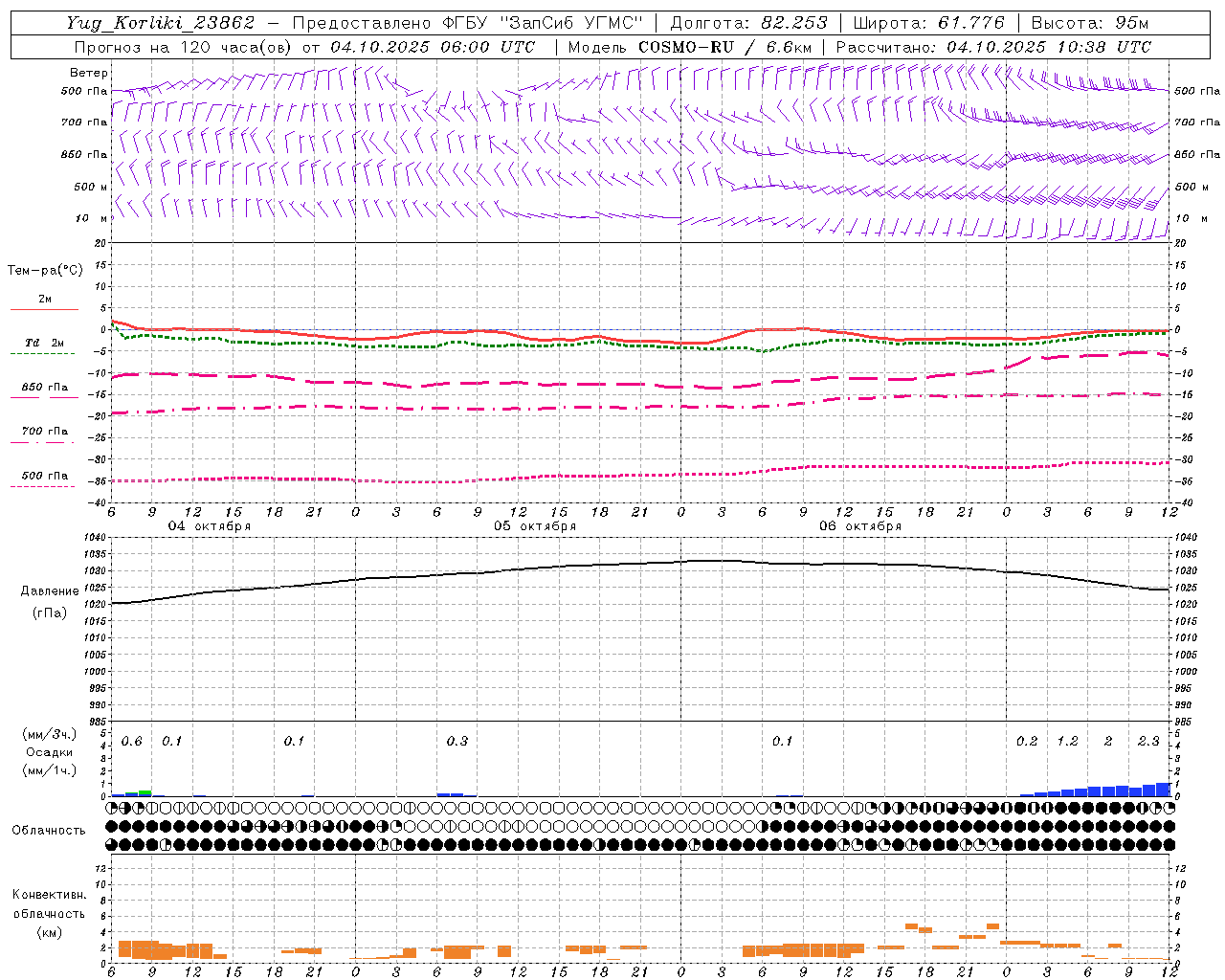Click the Осадки precipitation label
This screenshot has height=980, width=1225.
50,752
